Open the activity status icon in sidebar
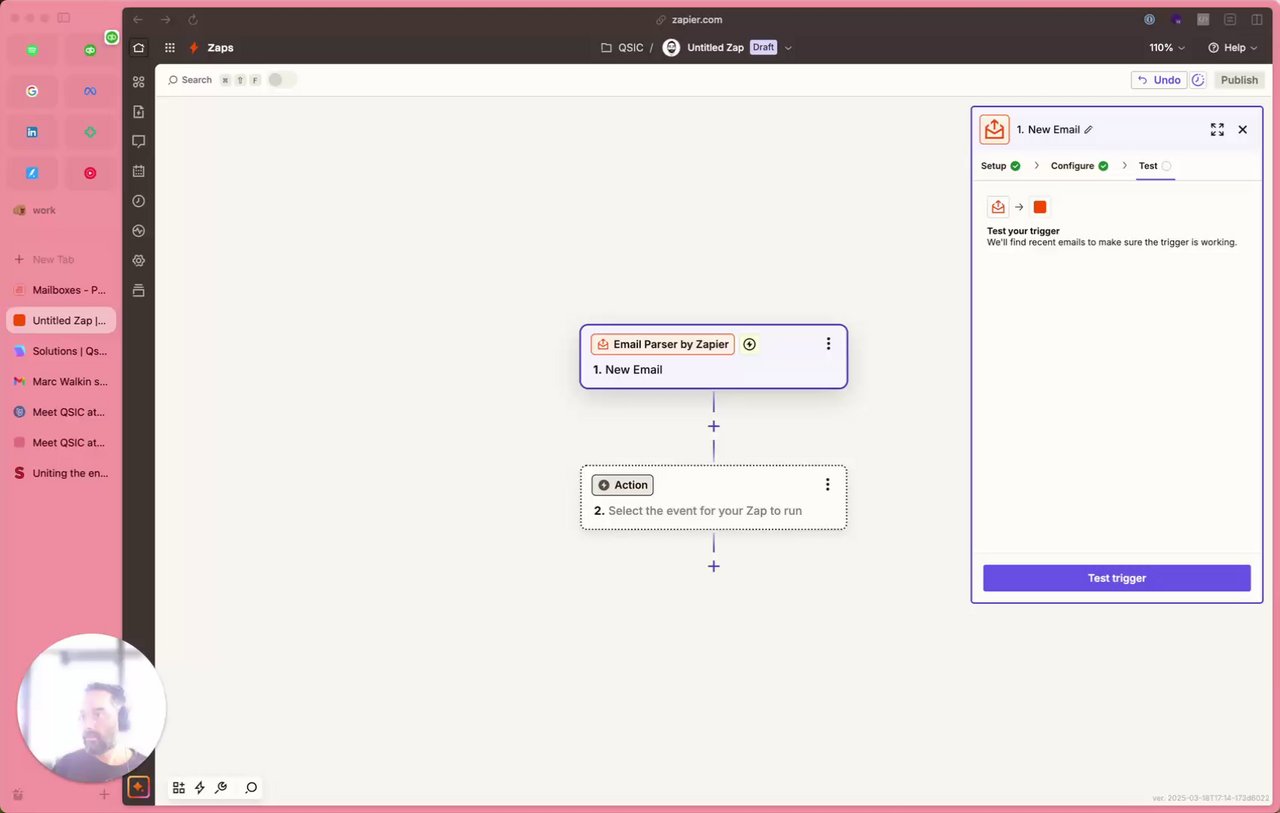The height and width of the screenshot is (813, 1280). pos(138,231)
